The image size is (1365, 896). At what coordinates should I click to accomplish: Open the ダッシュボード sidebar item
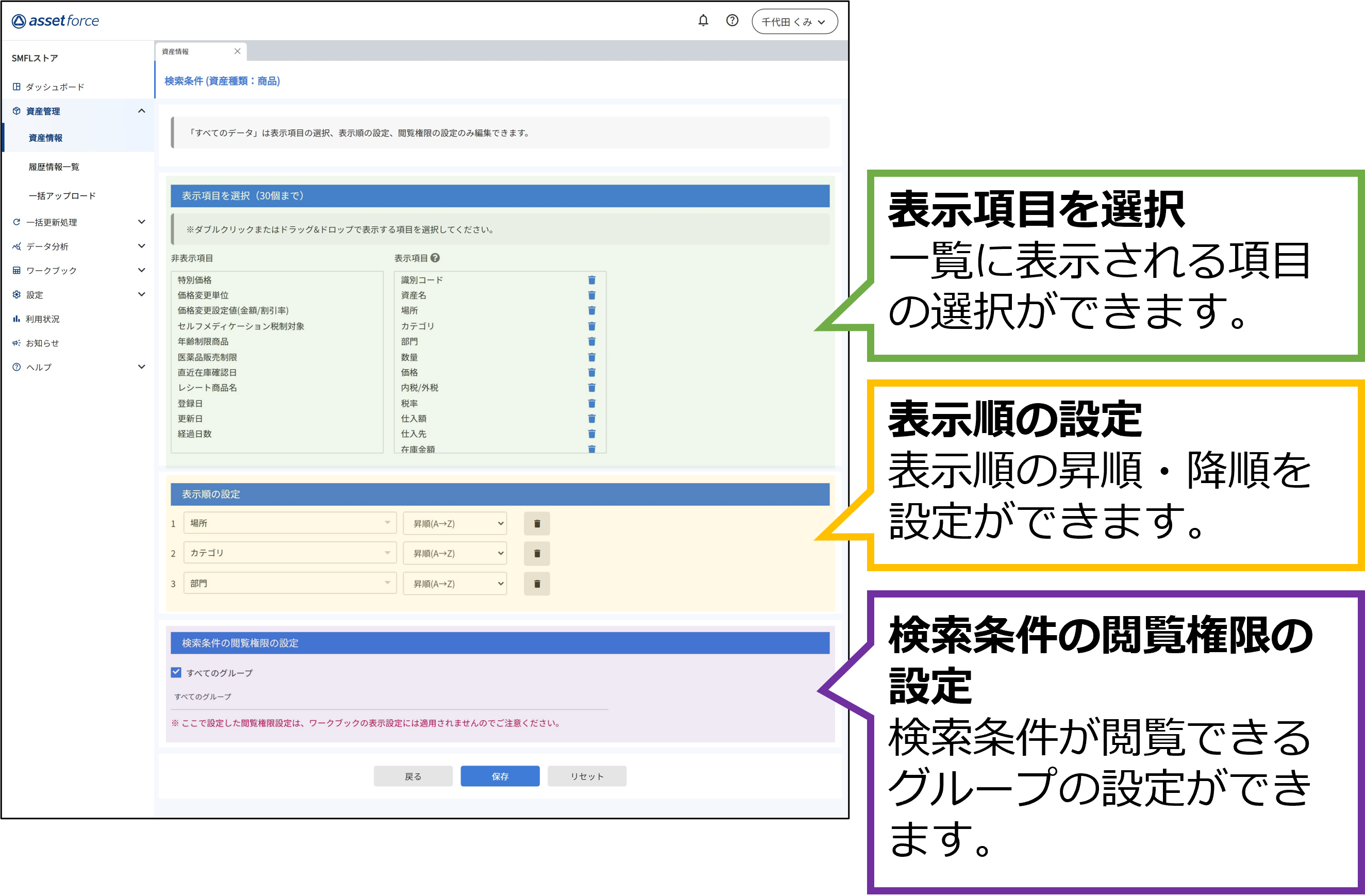coord(55,87)
